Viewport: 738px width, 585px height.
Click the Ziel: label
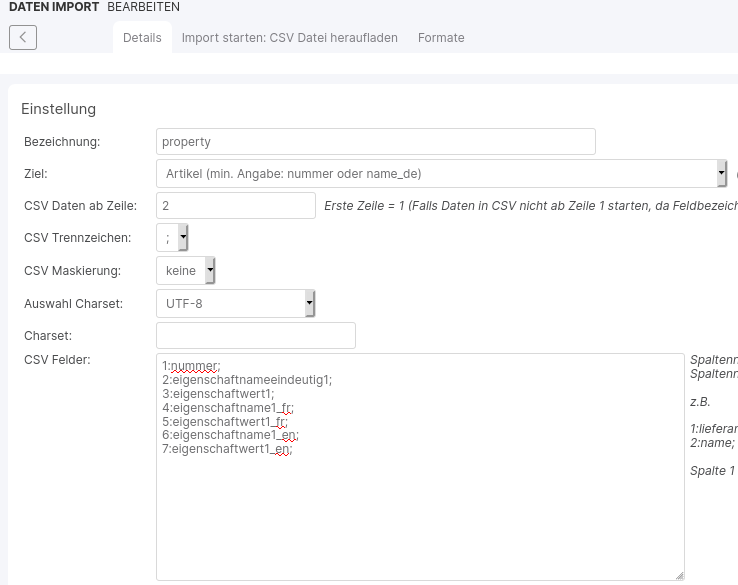(36, 174)
